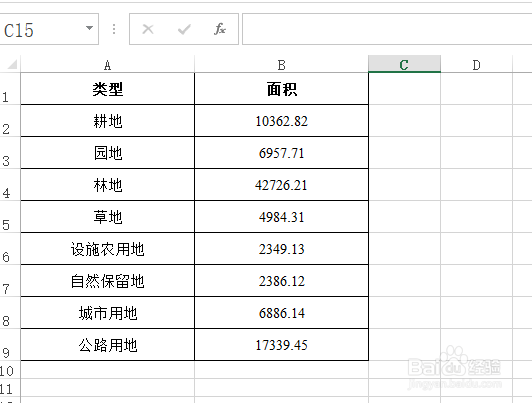Select column A header
The image size is (532, 403).
(108, 64)
